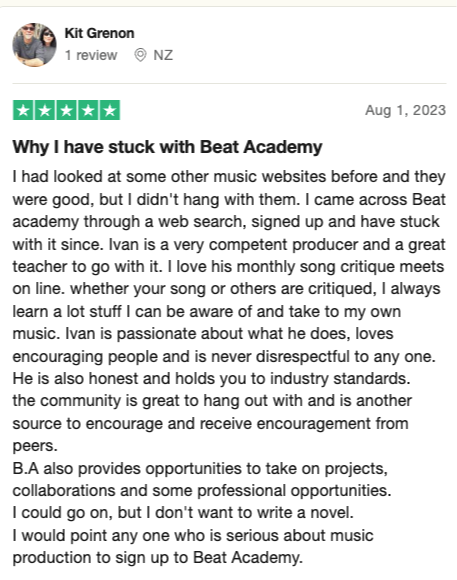
Task: Click the divider line below reviewer info
Action: click(229, 84)
